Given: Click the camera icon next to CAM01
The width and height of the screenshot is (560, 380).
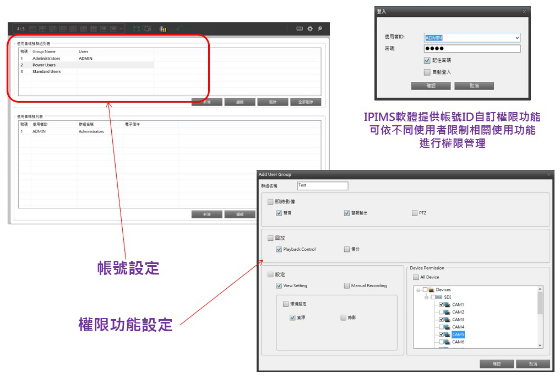Looking at the screenshot, I should [x=447, y=305].
